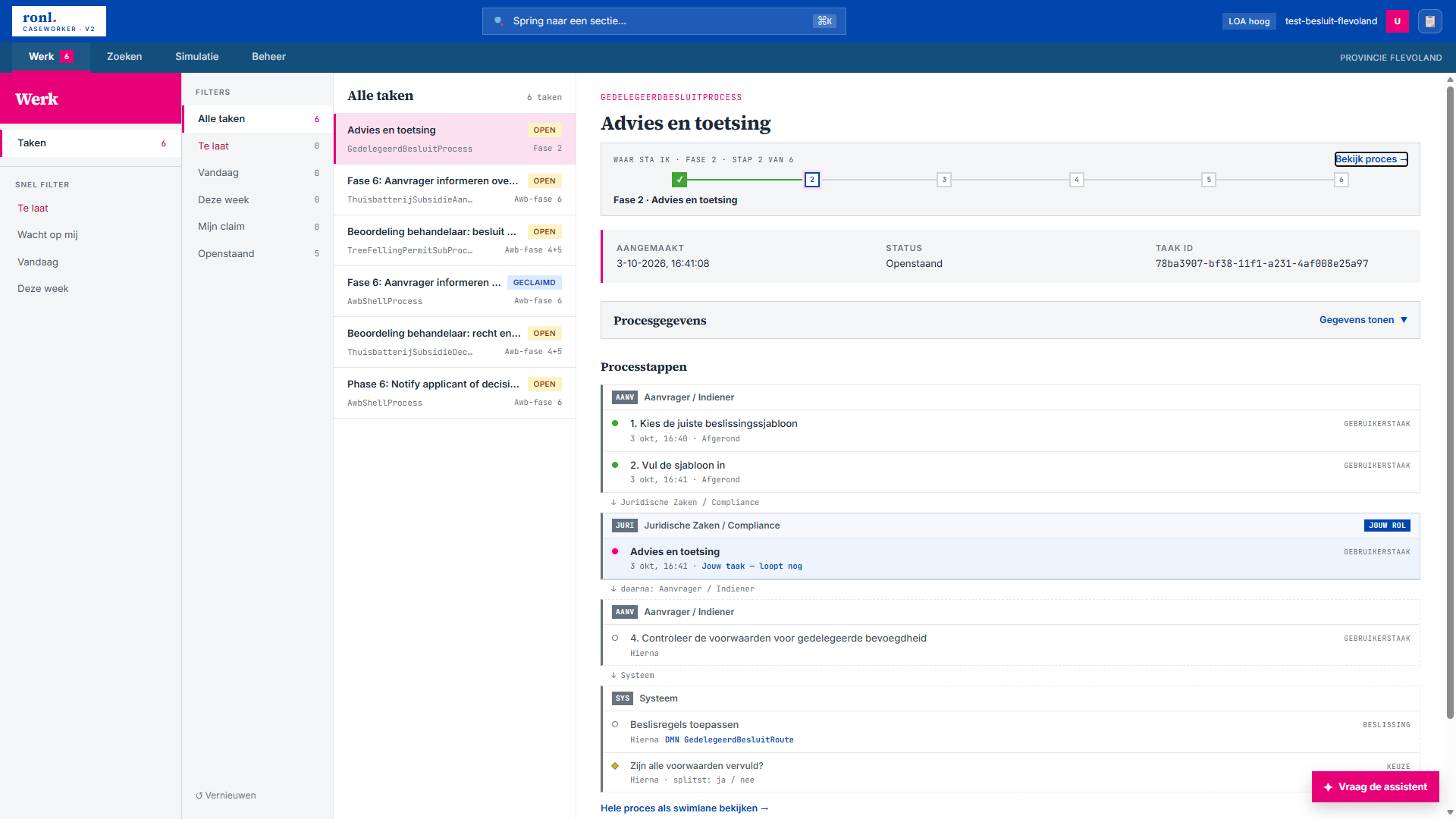Open the Werk tab

tap(51, 57)
